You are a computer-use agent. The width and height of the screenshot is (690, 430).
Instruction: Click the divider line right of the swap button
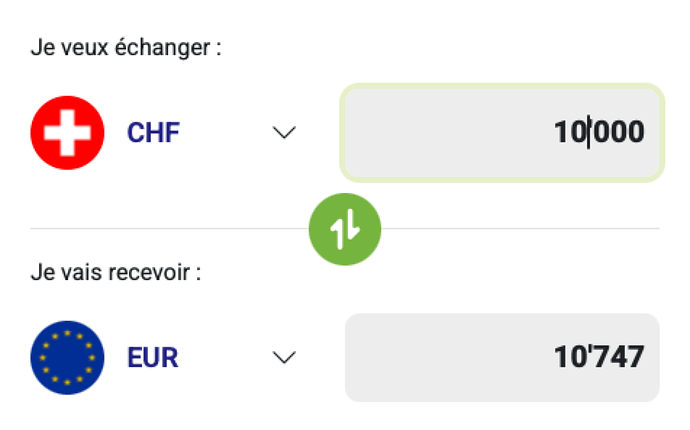tap(520, 229)
